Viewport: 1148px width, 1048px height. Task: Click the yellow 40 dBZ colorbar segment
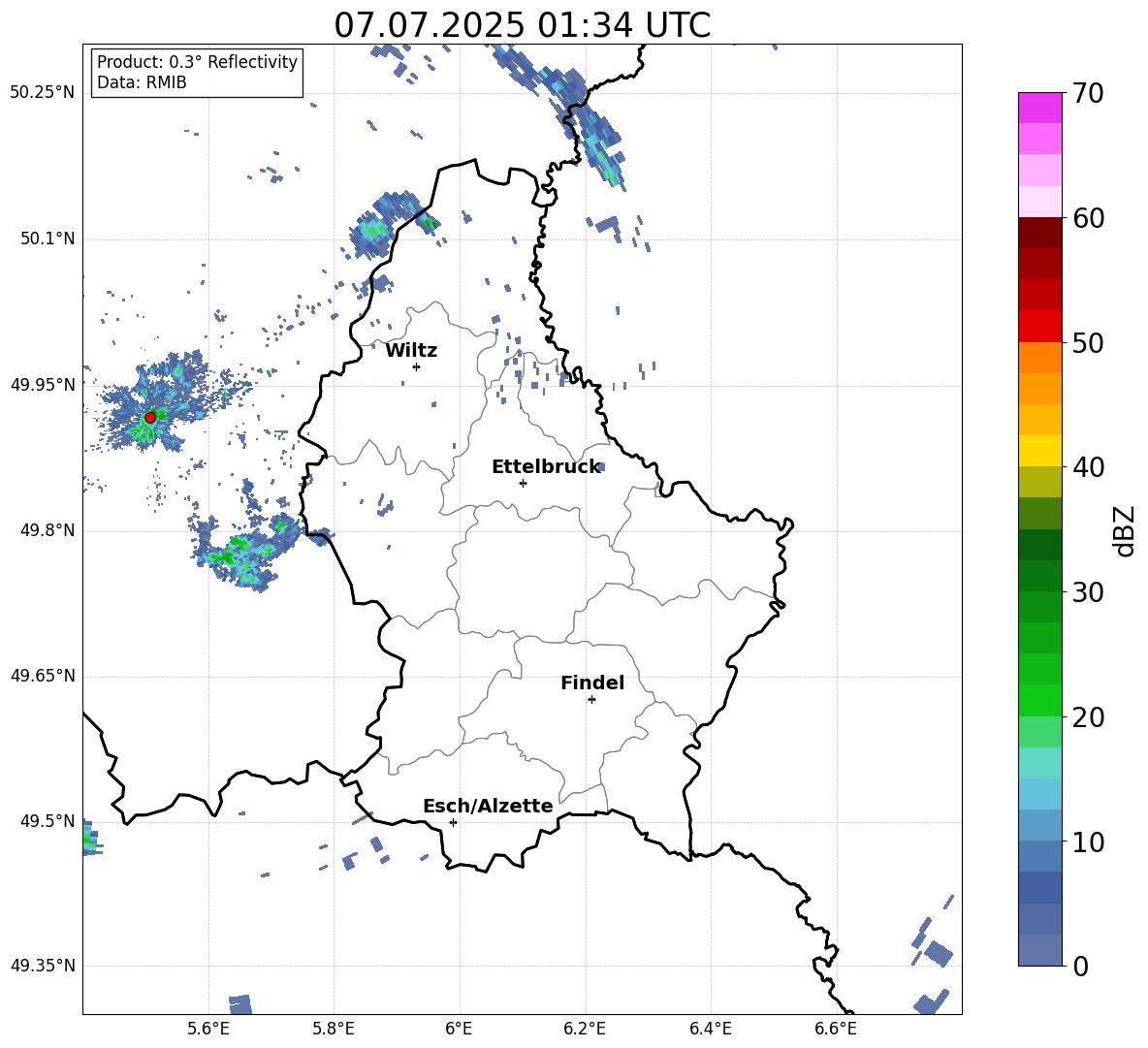[x=1040, y=451]
